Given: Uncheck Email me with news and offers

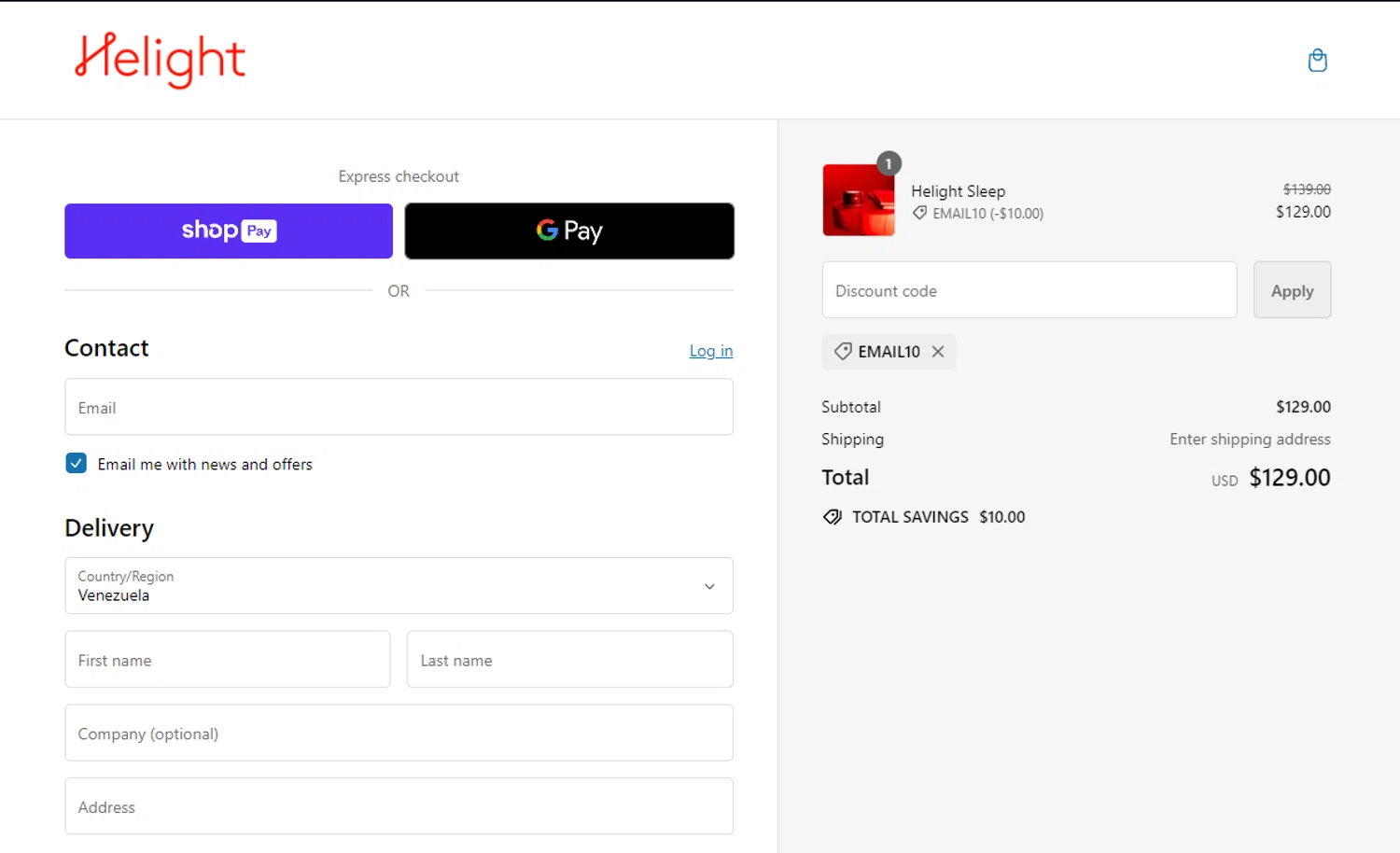Looking at the screenshot, I should pos(77,463).
